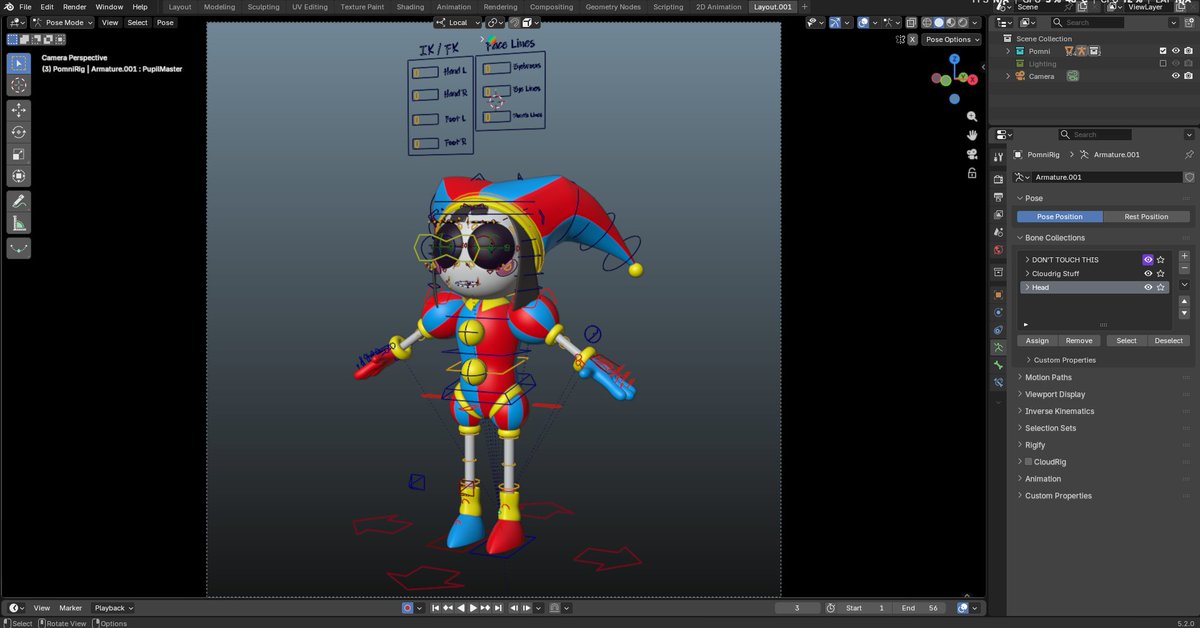
Task: Activate the Select Box tool
Action: coord(19,64)
